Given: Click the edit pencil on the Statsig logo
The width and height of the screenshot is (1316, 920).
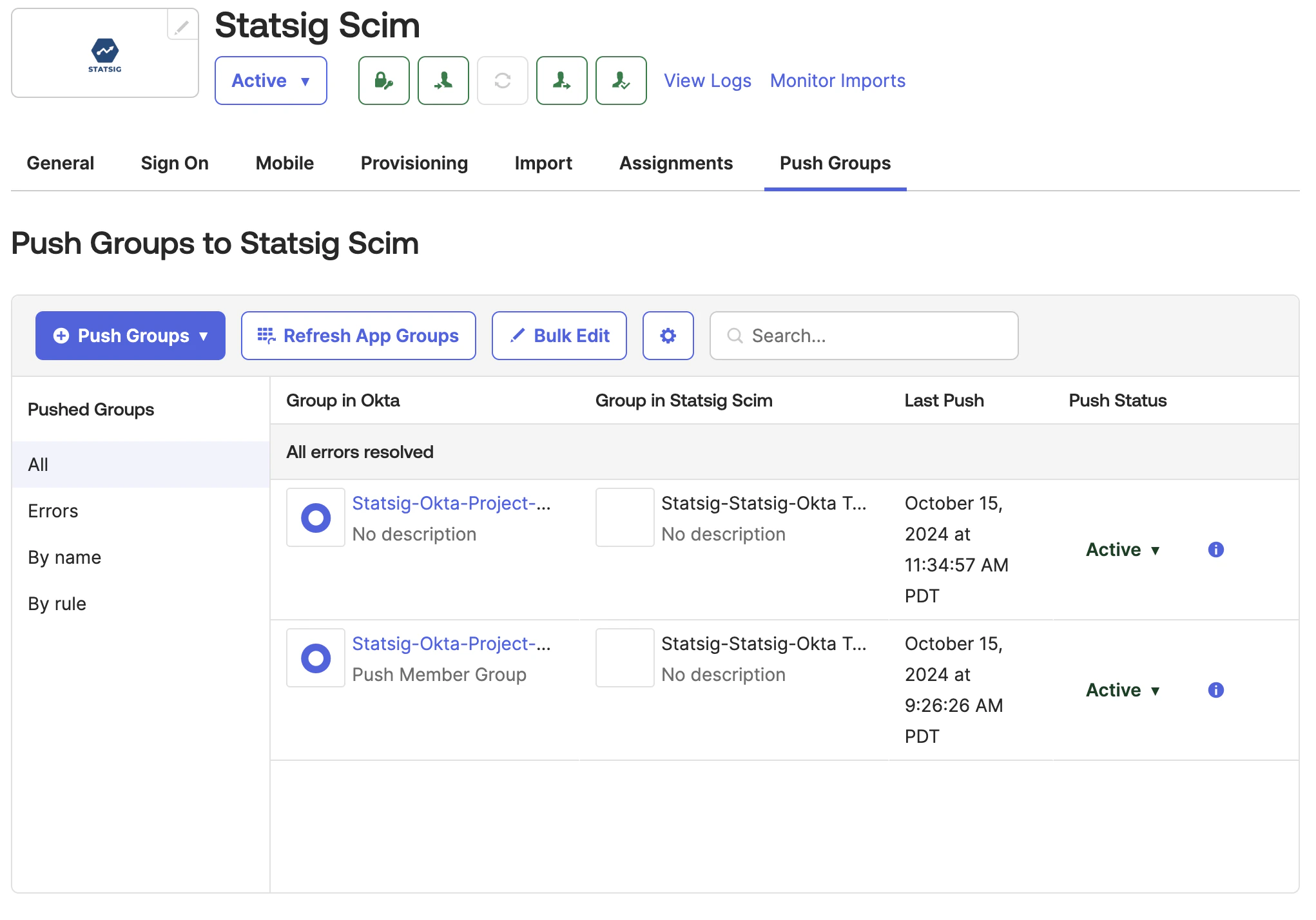Looking at the screenshot, I should pos(181,26).
